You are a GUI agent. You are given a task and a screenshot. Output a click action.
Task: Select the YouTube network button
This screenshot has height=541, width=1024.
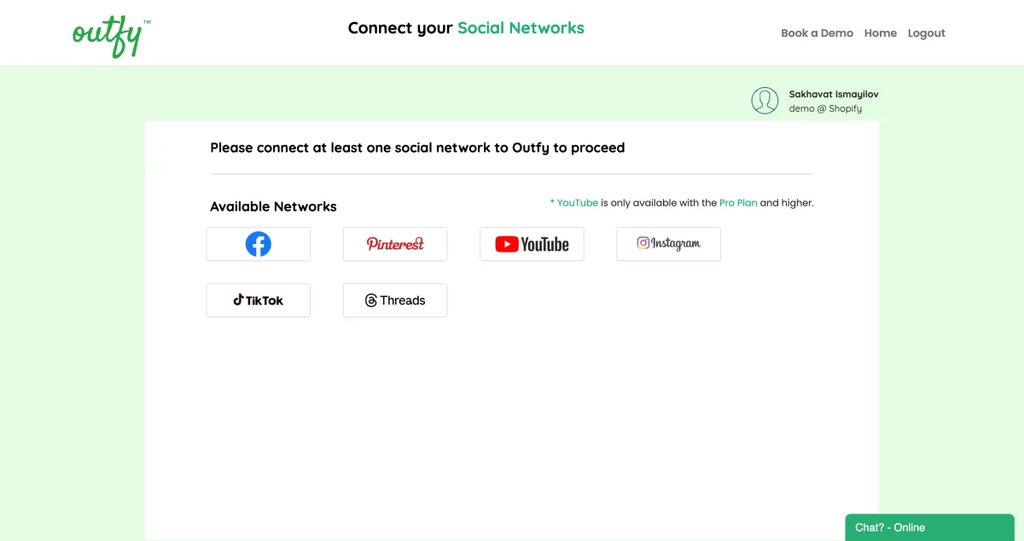[532, 244]
